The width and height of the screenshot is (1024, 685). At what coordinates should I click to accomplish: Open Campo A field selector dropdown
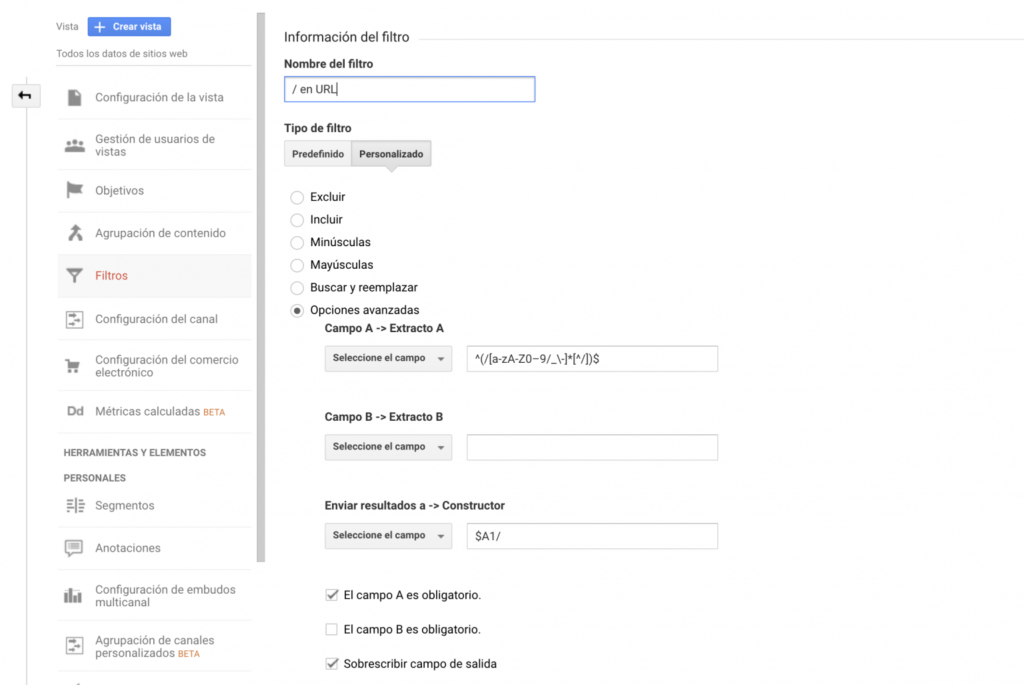tap(388, 359)
